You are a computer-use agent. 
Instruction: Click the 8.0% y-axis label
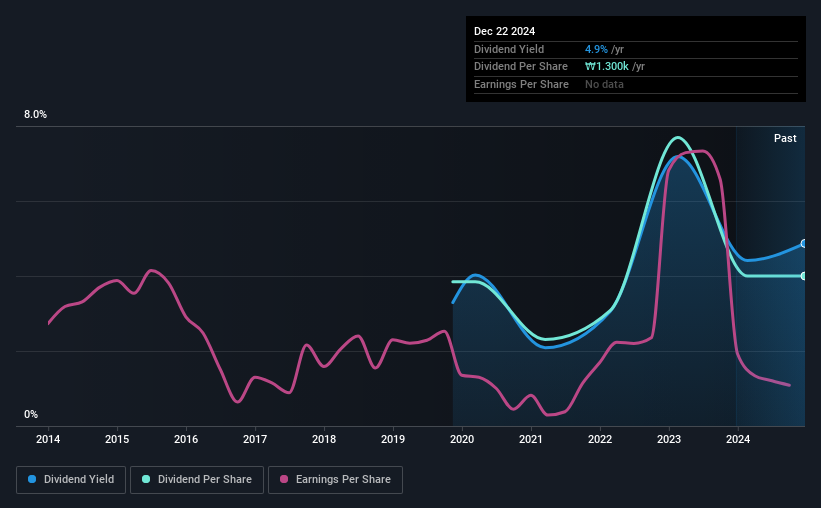click(35, 115)
